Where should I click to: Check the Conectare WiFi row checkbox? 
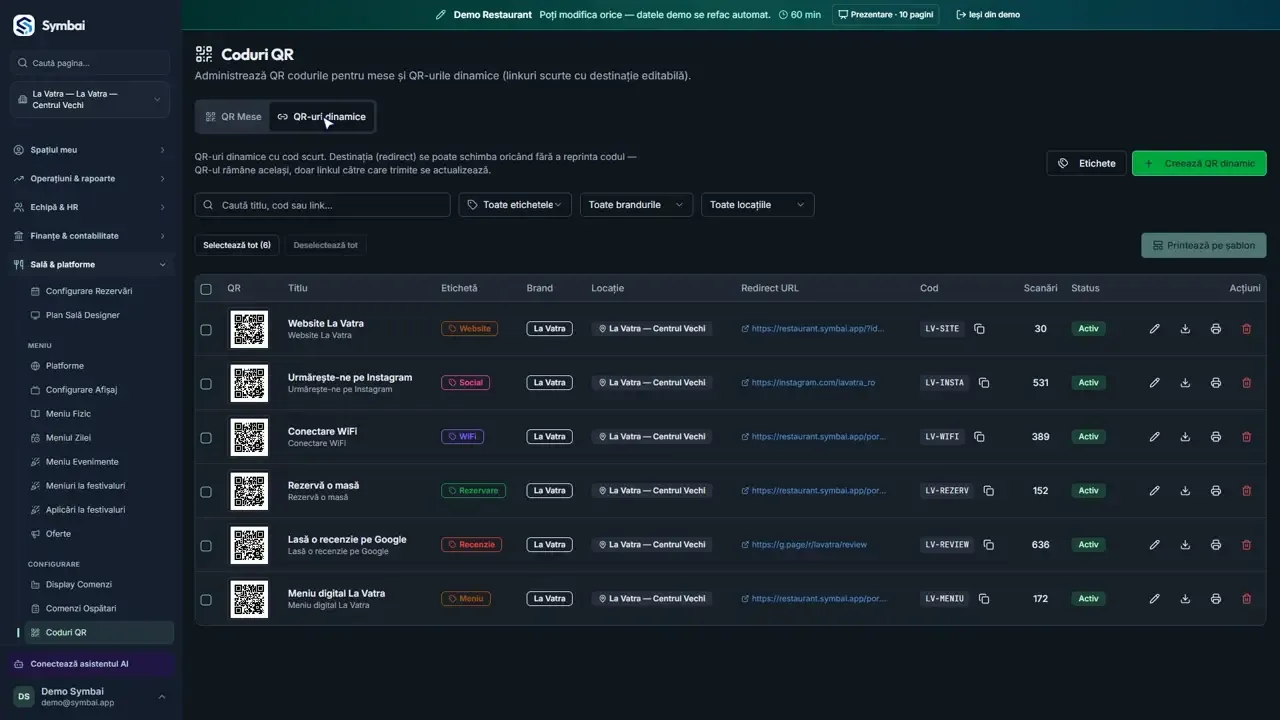(206, 438)
